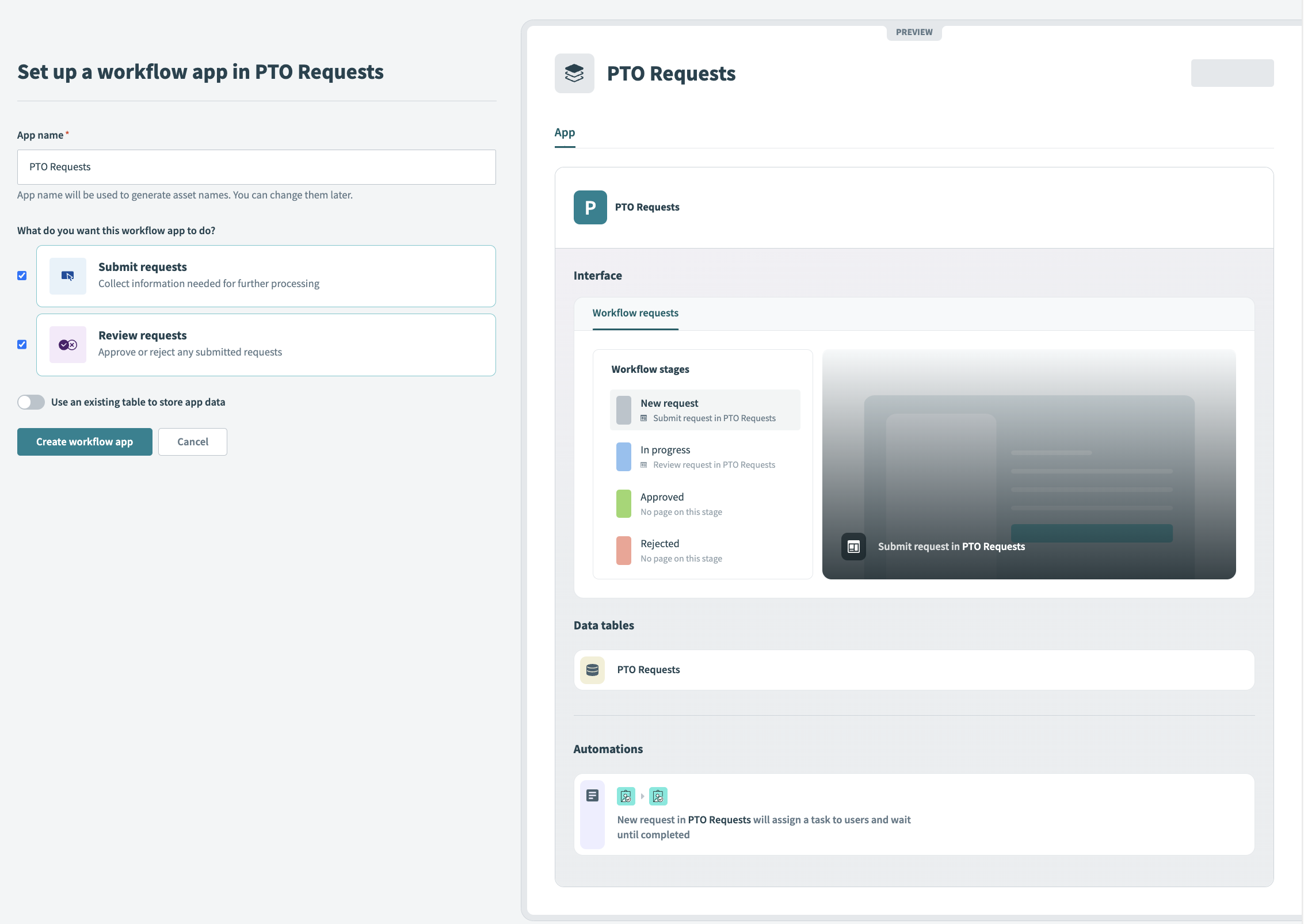Toggle the Review requests checkbox
The height and width of the screenshot is (924, 1304).
(x=23, y=344)
